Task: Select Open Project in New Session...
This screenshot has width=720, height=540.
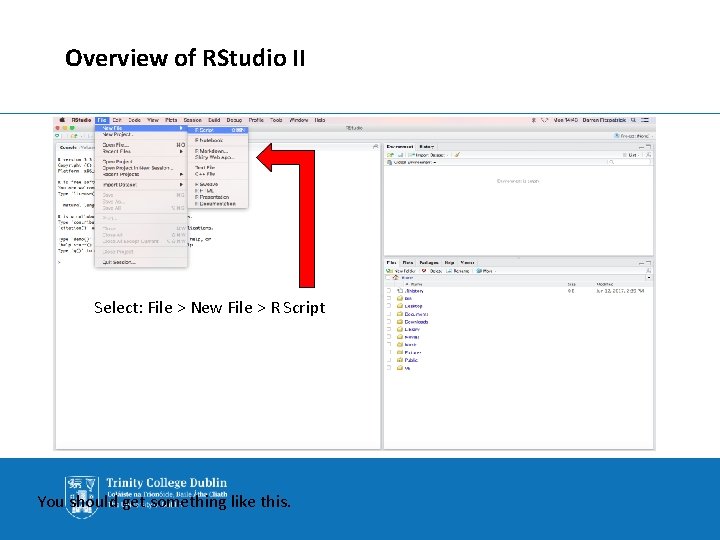Action: (141, 168)
